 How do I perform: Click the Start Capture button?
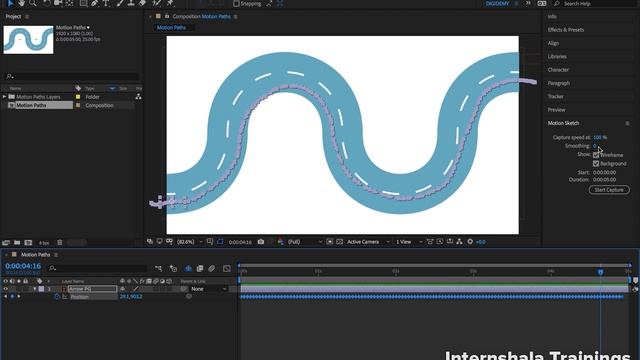coord(609,190)
